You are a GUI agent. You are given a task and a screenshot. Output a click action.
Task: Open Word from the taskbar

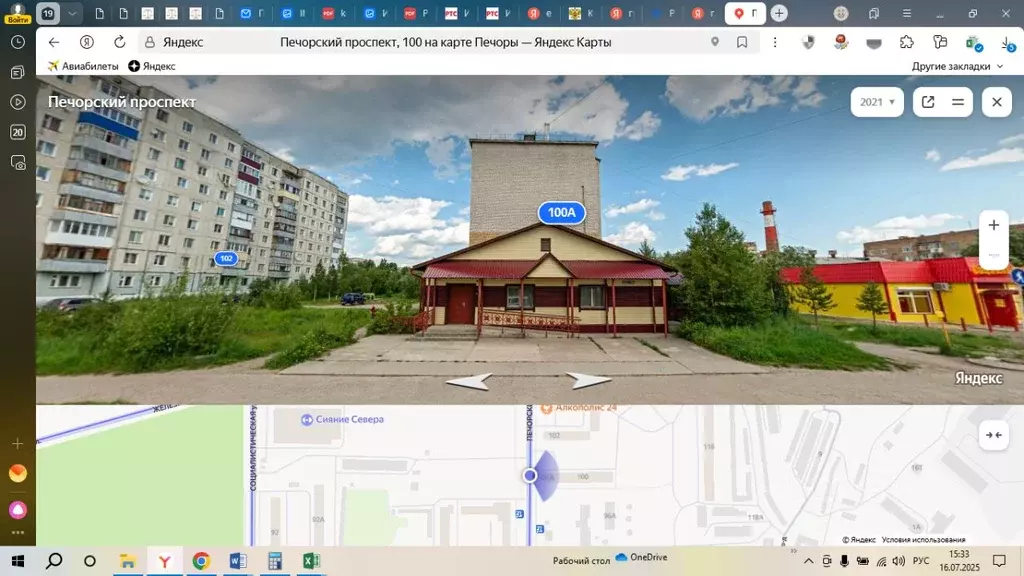click(238, 561)
